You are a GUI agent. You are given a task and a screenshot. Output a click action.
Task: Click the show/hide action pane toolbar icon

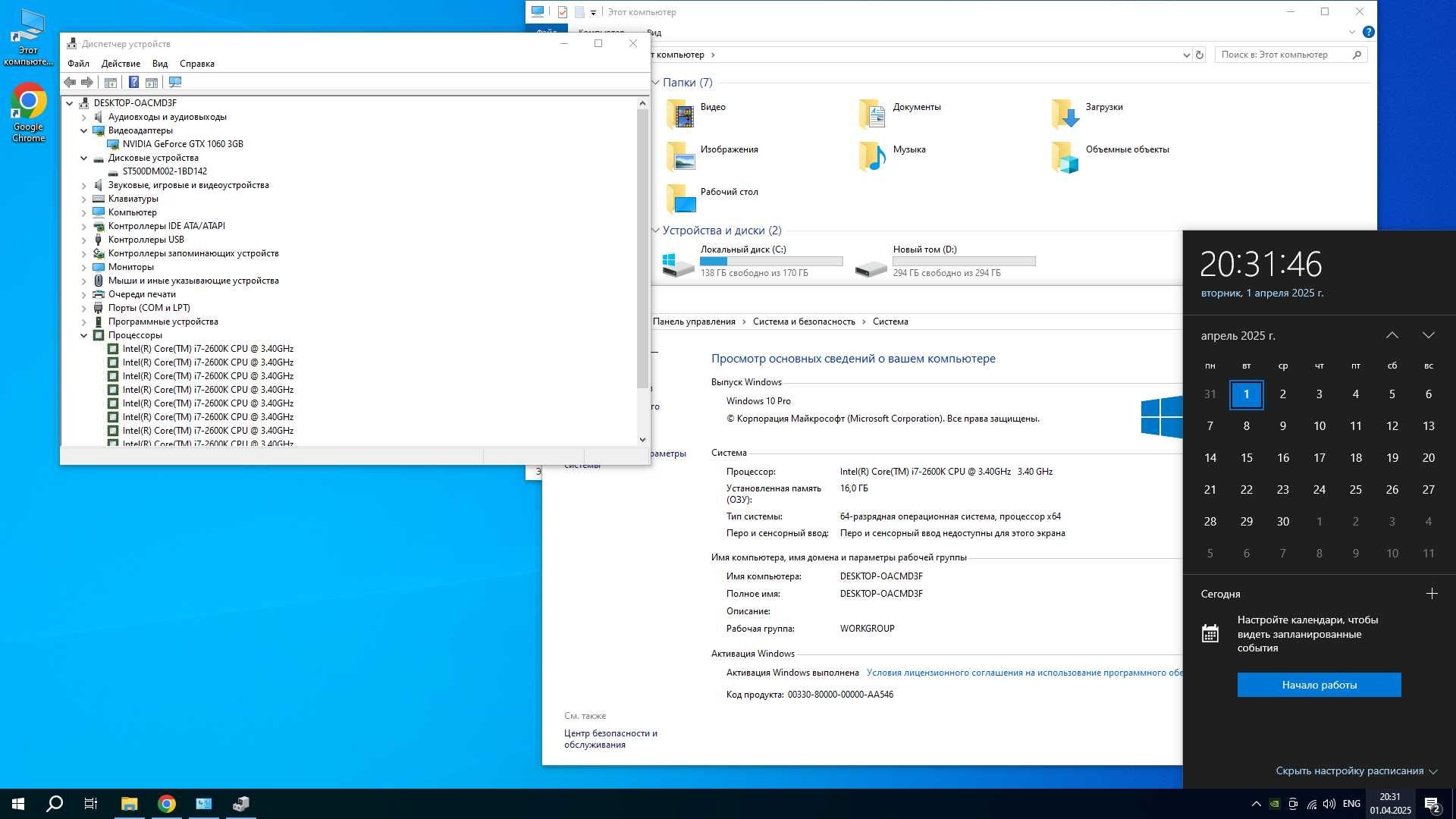pyautogui.click(x=152, y=82)
